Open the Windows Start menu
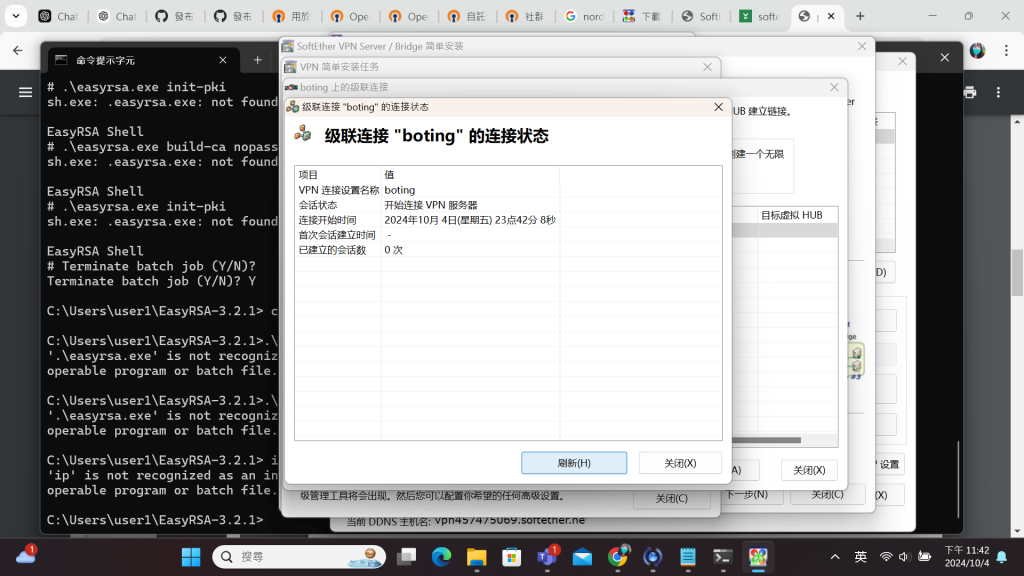Screen dimensions: 1024x576 pos(191,557)
